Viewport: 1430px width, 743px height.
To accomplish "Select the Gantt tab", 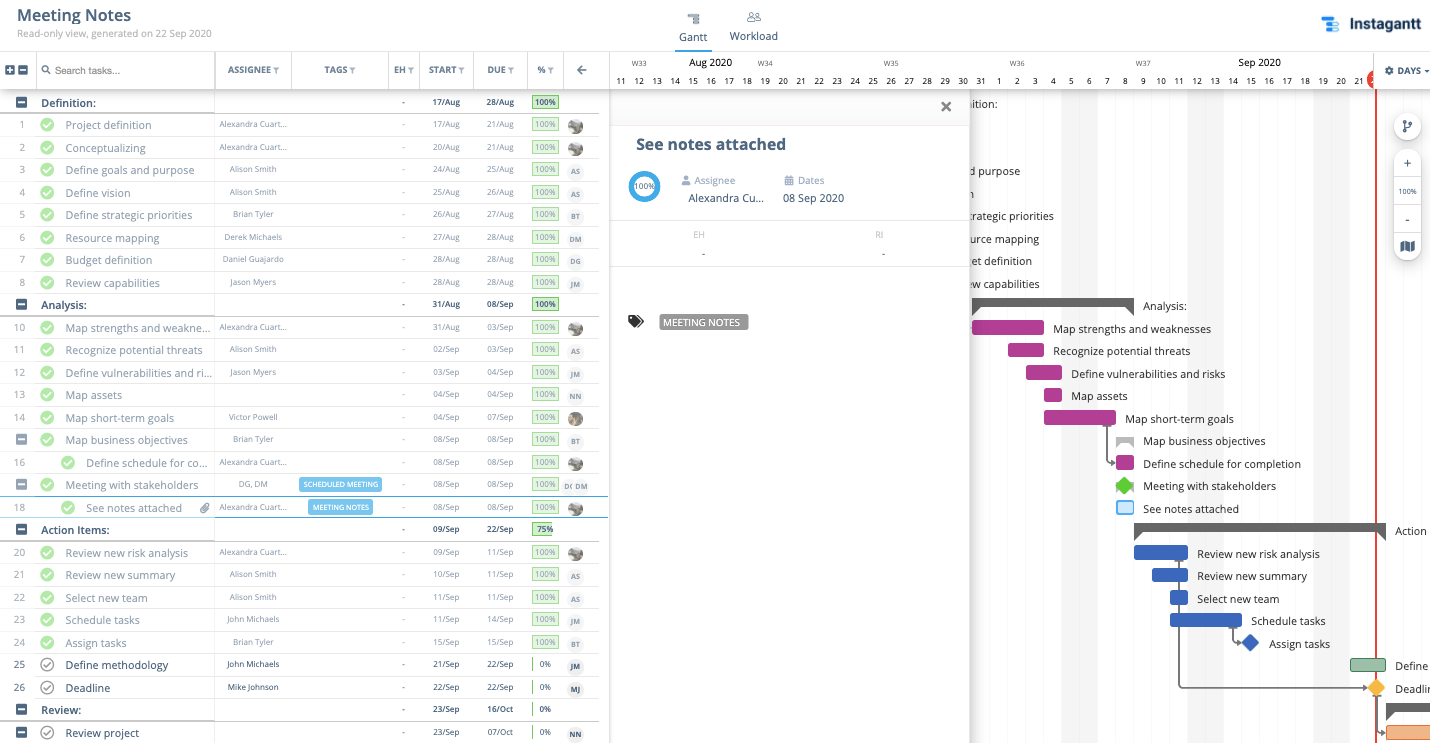I will (693, 26).
